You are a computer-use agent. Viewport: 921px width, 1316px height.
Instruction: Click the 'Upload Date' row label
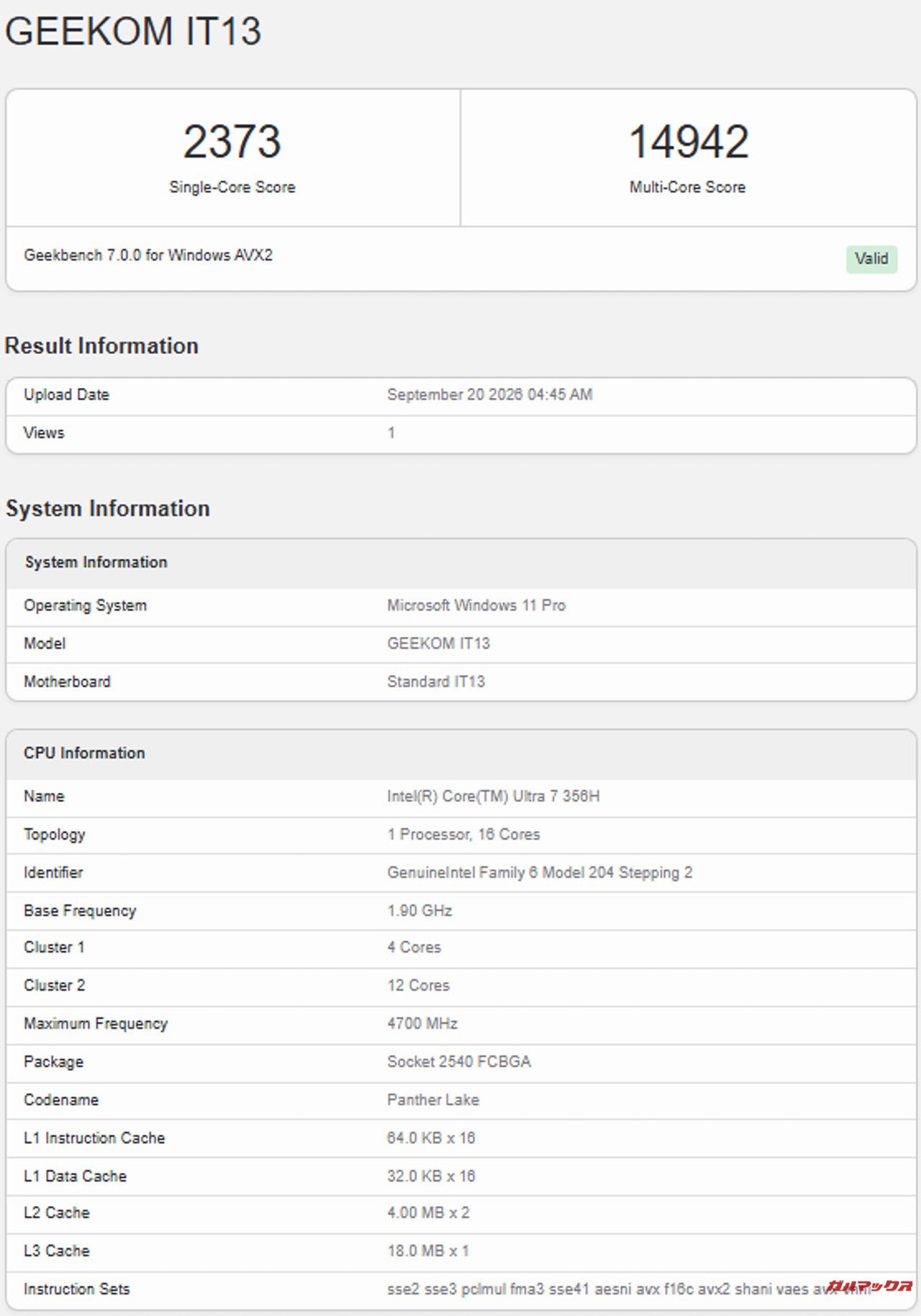[66, 394]
